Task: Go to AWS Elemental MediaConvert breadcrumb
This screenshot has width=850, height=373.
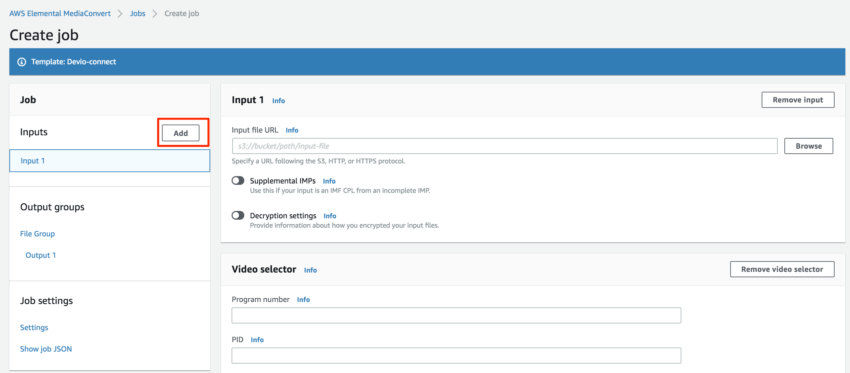Action: click(x=60, y=14)
